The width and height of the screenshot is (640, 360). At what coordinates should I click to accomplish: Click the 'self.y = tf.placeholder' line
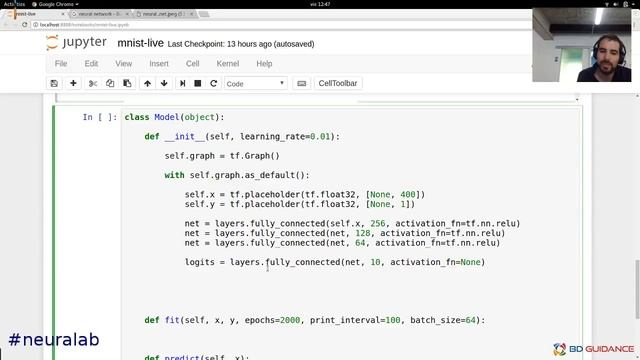coord(300,204)
